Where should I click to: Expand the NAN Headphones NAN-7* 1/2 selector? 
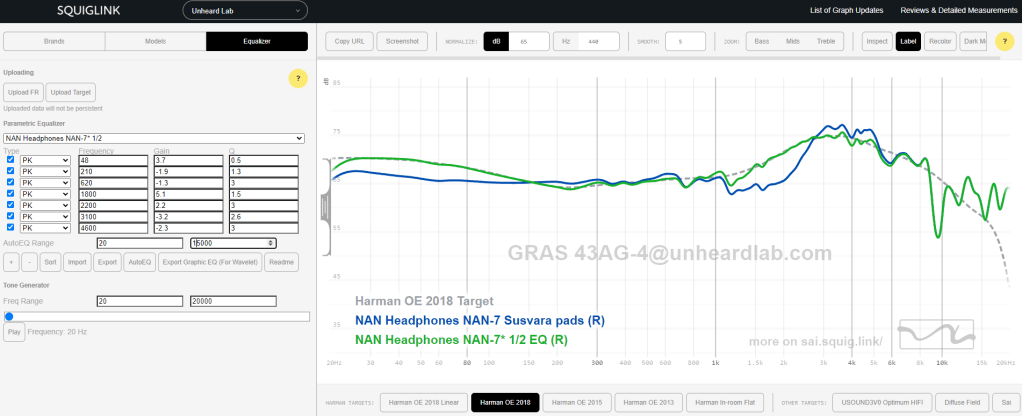click(154, 138)
